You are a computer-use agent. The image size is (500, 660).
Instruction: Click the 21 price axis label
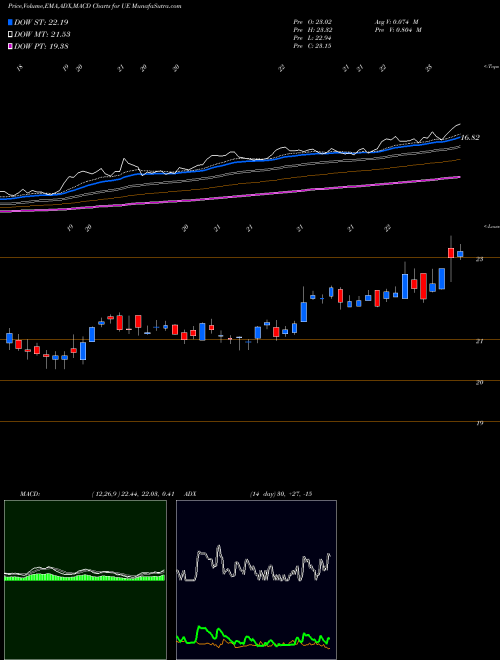point(479,341)
